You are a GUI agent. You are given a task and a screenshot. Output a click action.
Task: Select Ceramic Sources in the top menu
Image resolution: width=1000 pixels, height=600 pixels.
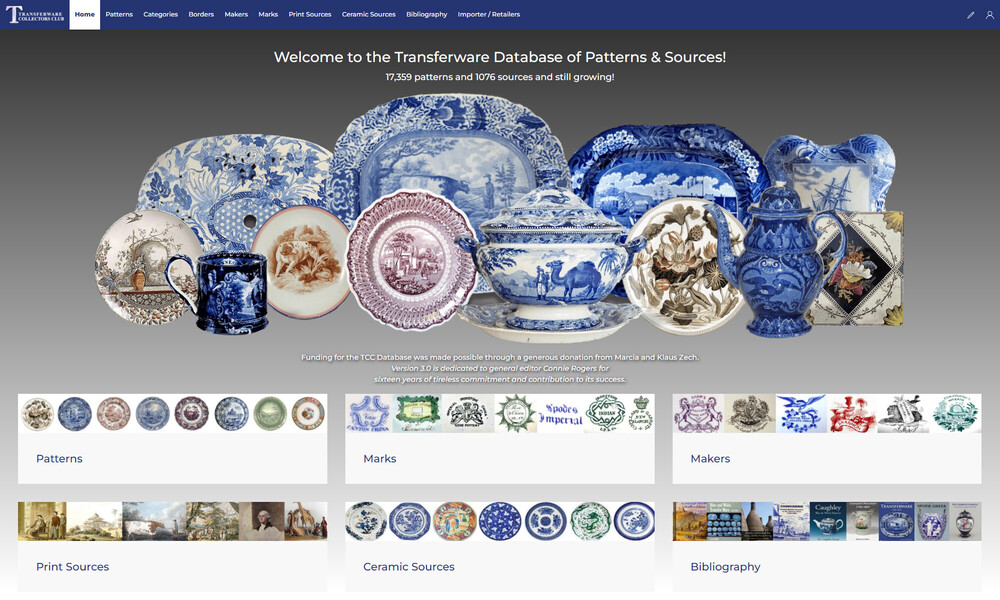[369, 15]
